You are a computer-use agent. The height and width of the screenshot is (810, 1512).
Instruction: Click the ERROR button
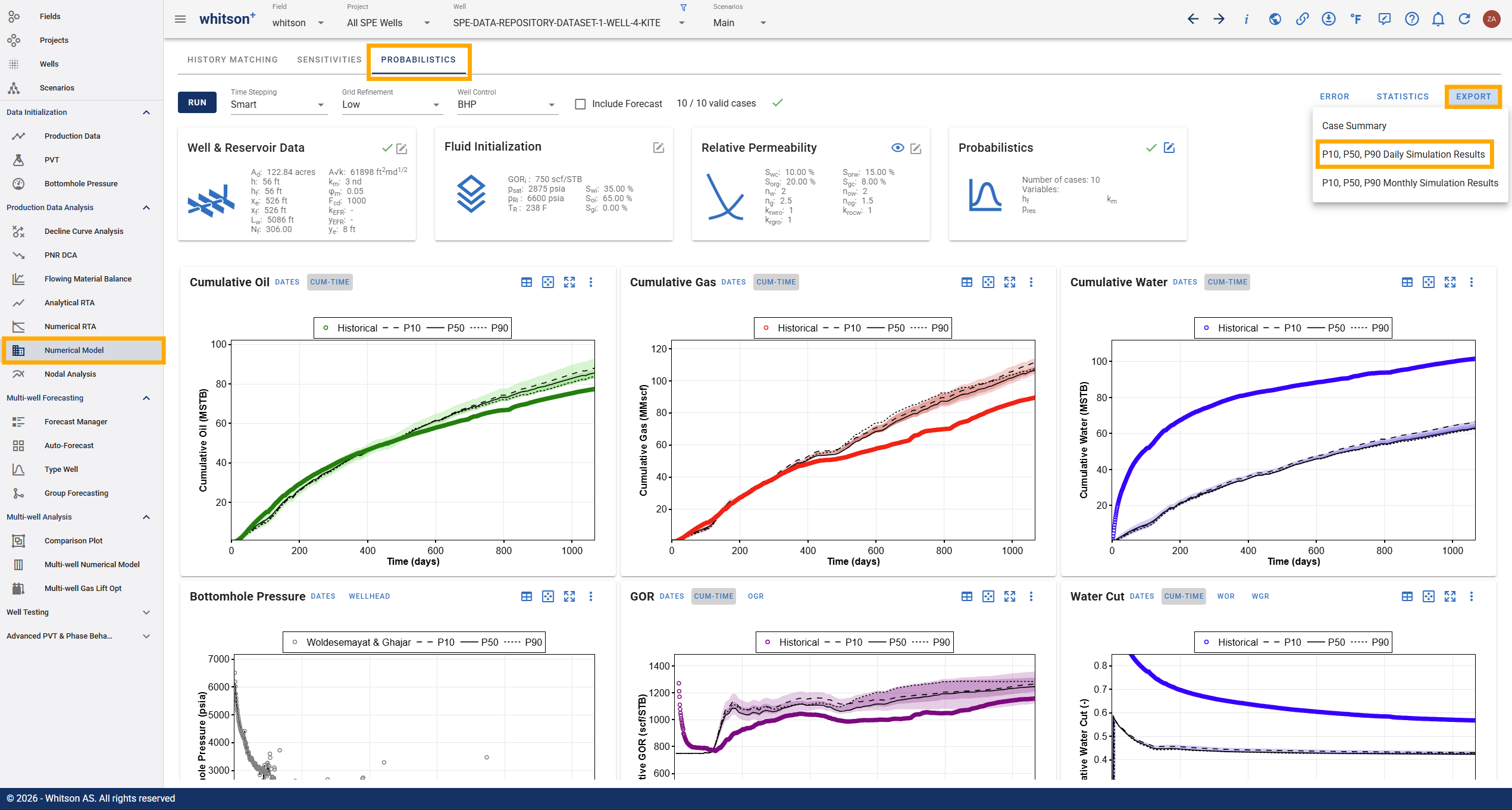(x=1335, y=96)
